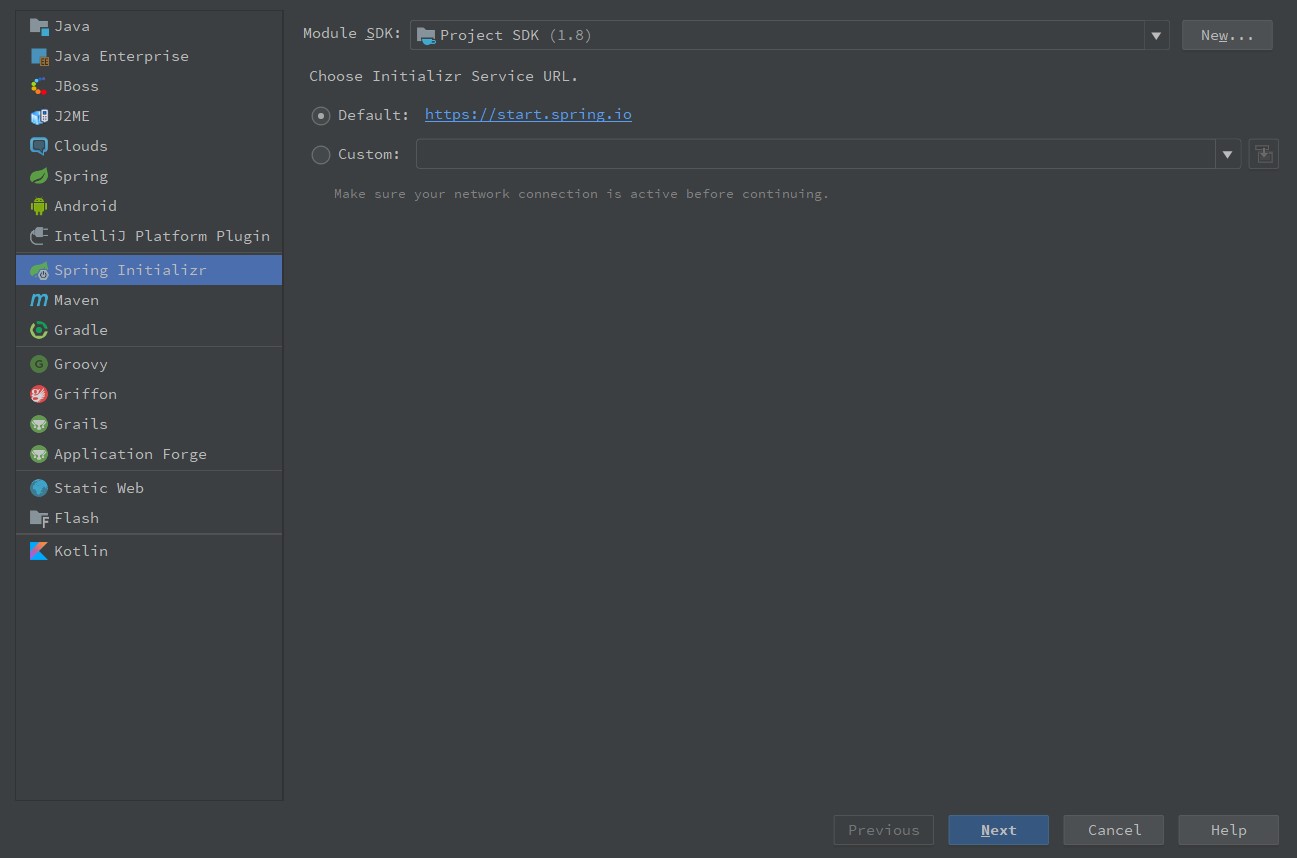This screenshot has width=1297, height=858.
Task: Choose the Android robot icon
Action: tap(39, 206)
